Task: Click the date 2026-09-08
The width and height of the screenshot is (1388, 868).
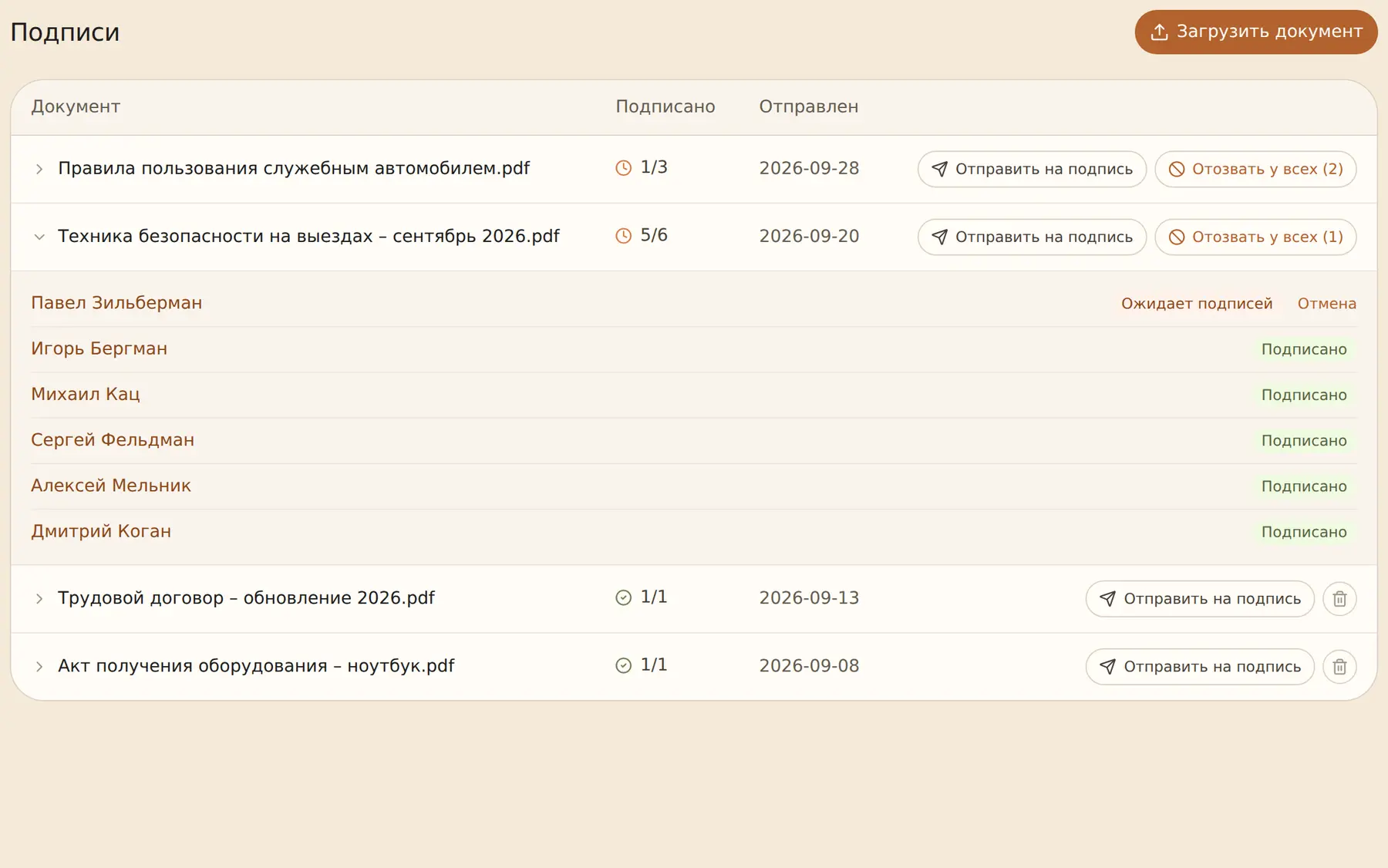Action: [809, 665]
